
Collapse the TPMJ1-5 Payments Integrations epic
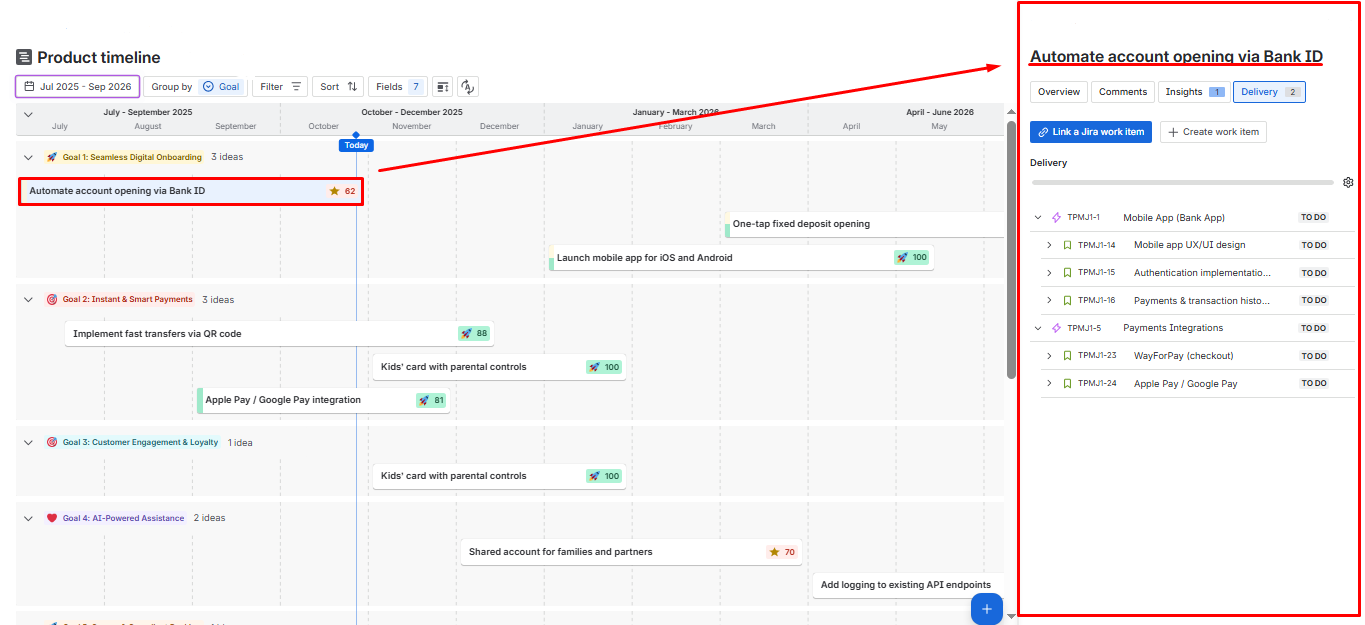tap(1038, 328)
